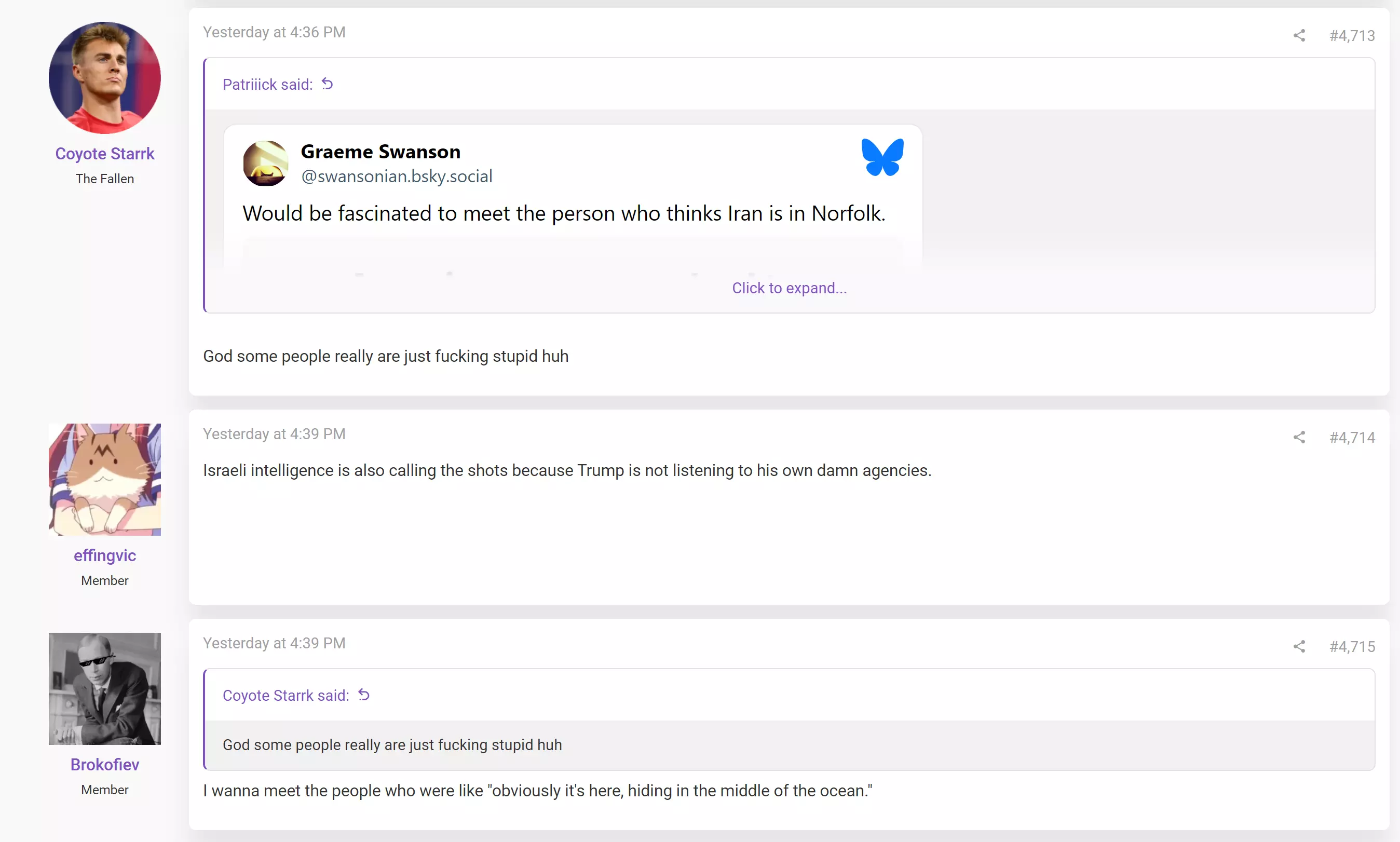Open effingvic's post timestamp Yesterday at 4:39 PM
The width and height of the screenshot is (1400, 842).
coord(274,434)
